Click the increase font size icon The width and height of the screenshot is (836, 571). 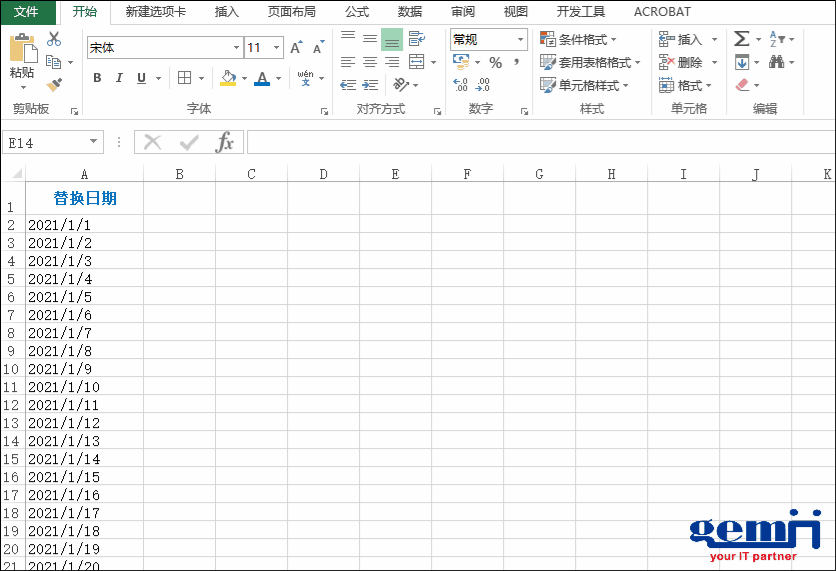click(x=296, y=48)
